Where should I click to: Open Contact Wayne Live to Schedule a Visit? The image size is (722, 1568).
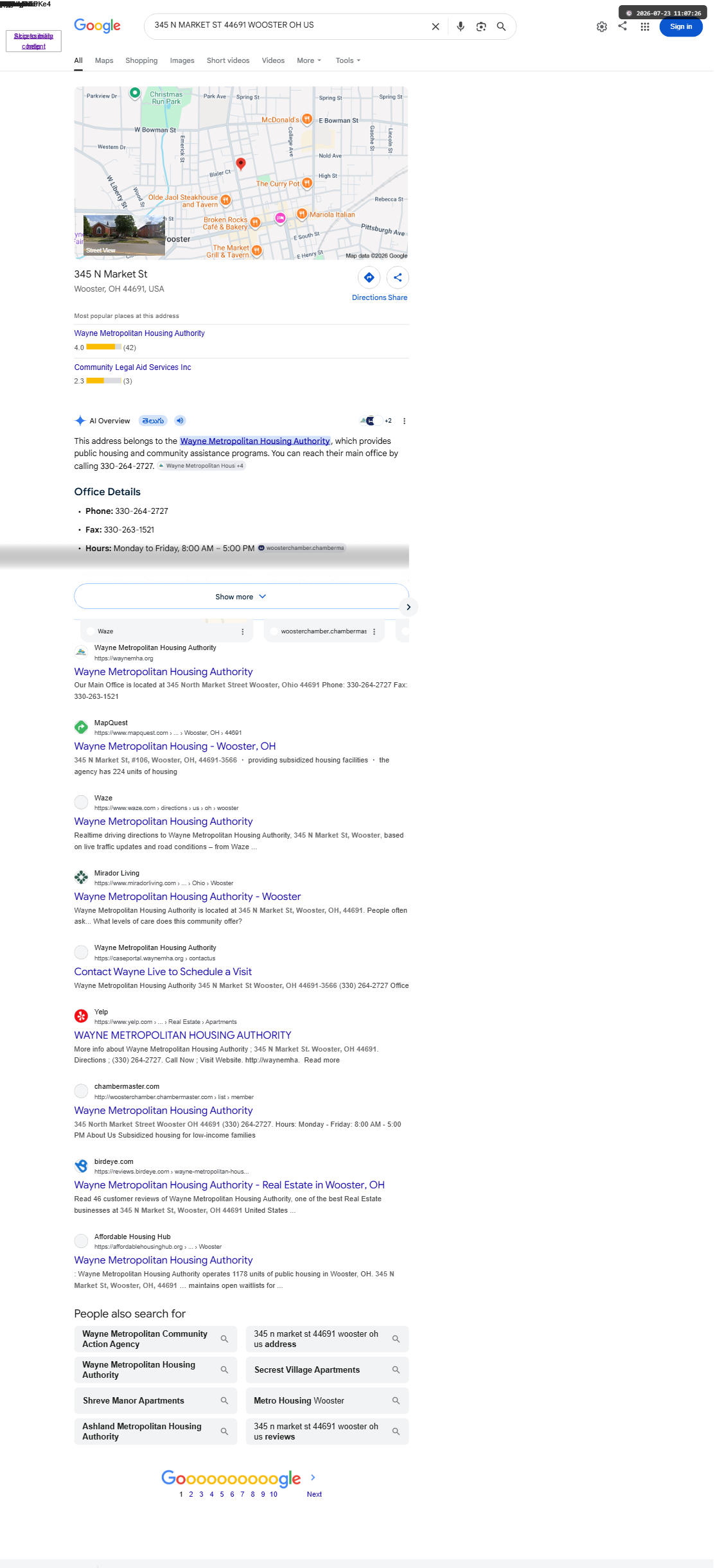click(163, 971)
